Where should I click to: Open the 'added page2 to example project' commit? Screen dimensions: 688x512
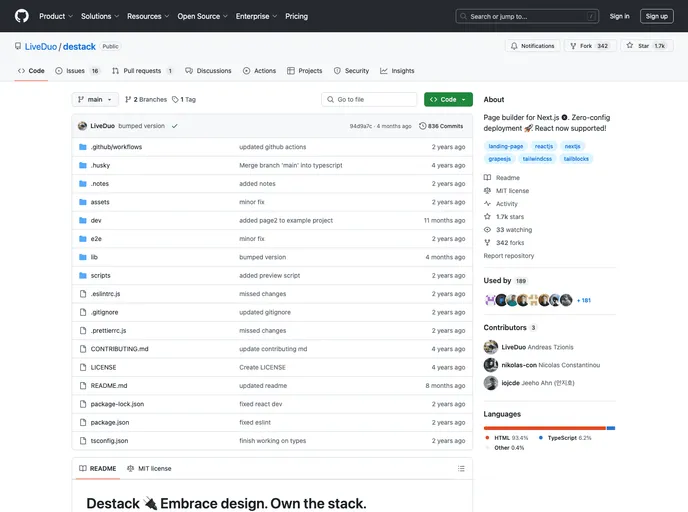coord(286,221)
